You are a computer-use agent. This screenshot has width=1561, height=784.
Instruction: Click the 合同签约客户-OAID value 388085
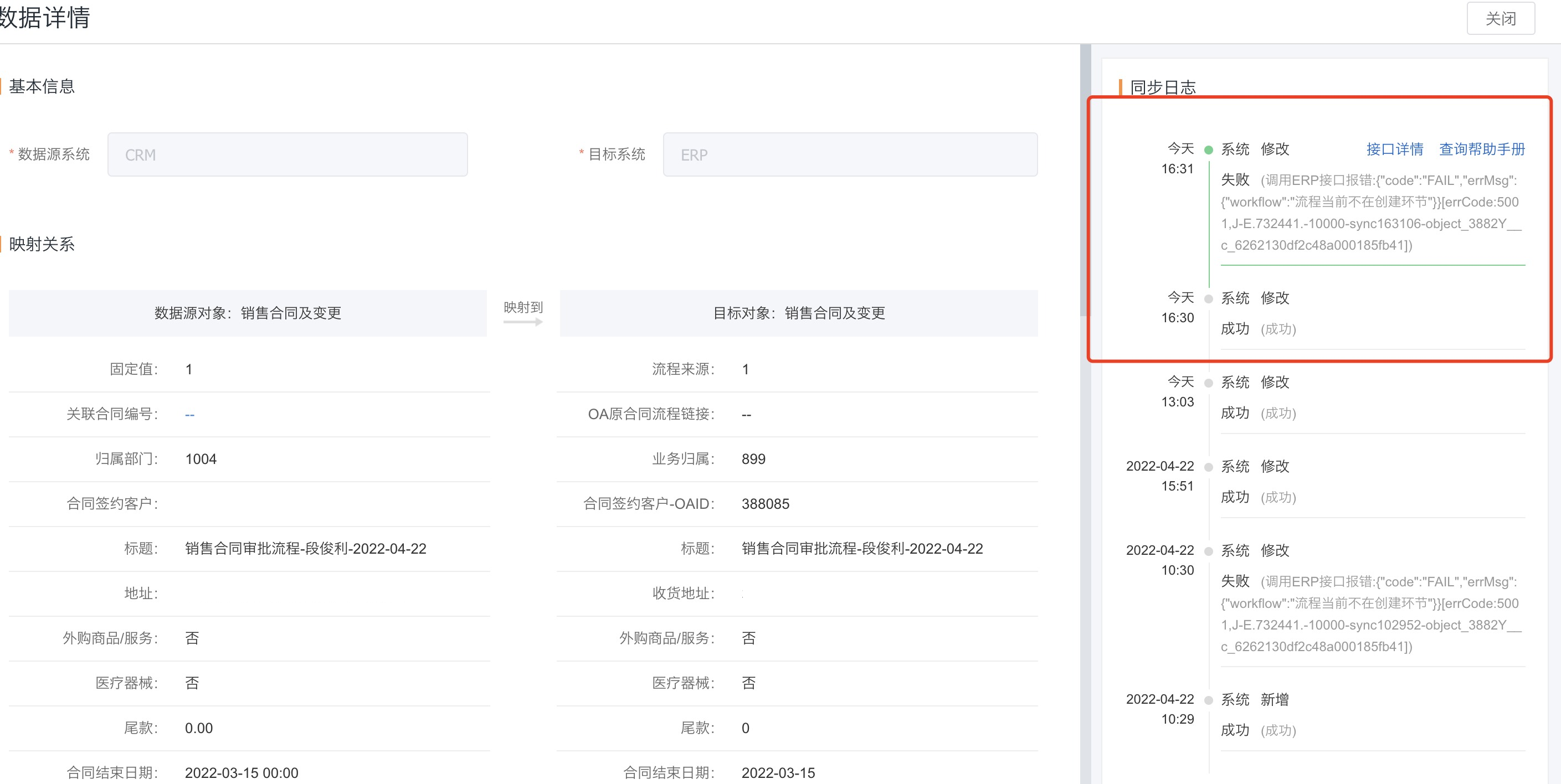pos(765,504)
